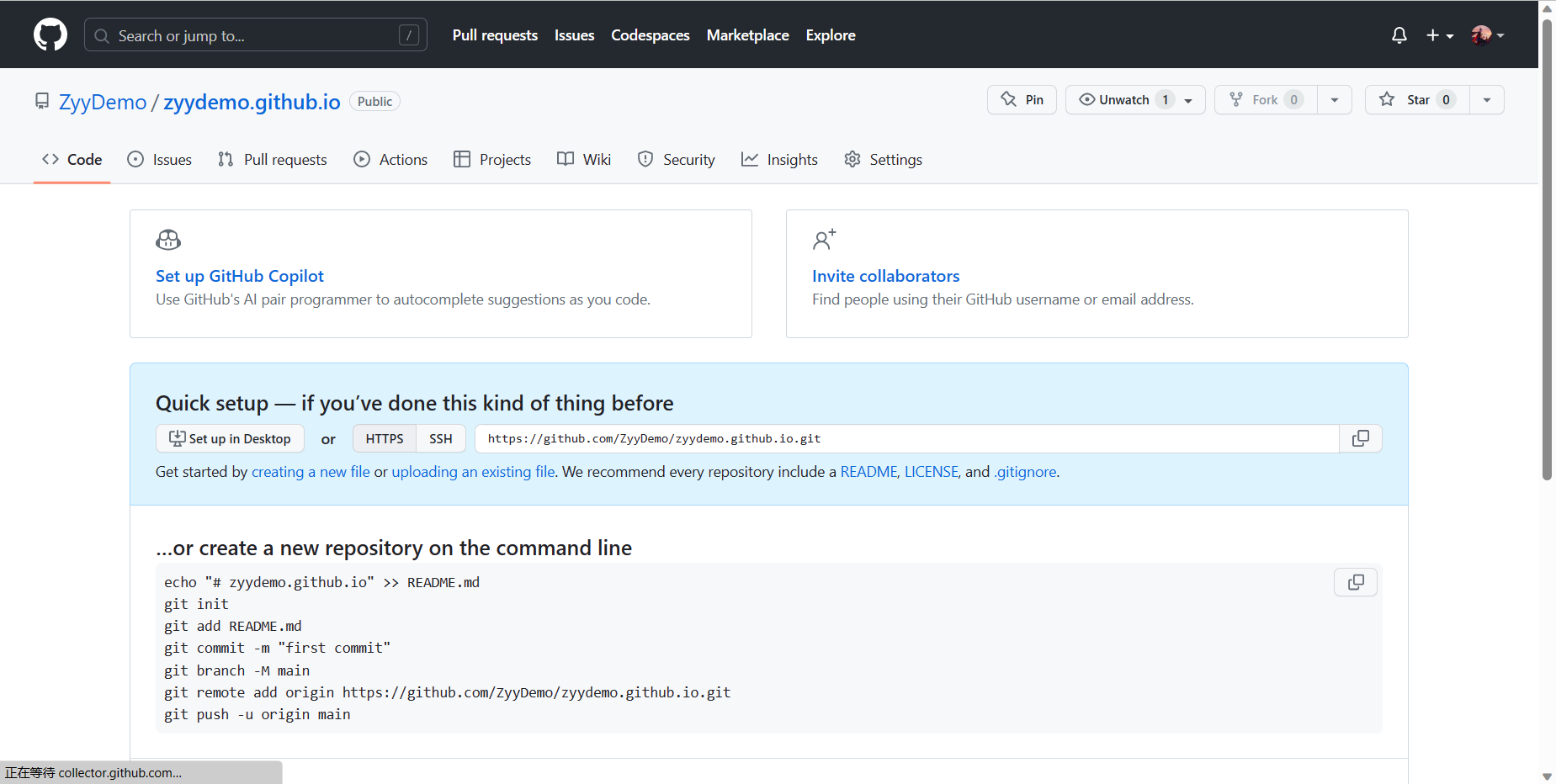The width and height of the screenshot is (1556, 784).
Task: Select SSH clone protocol
Action: [441, 438]
